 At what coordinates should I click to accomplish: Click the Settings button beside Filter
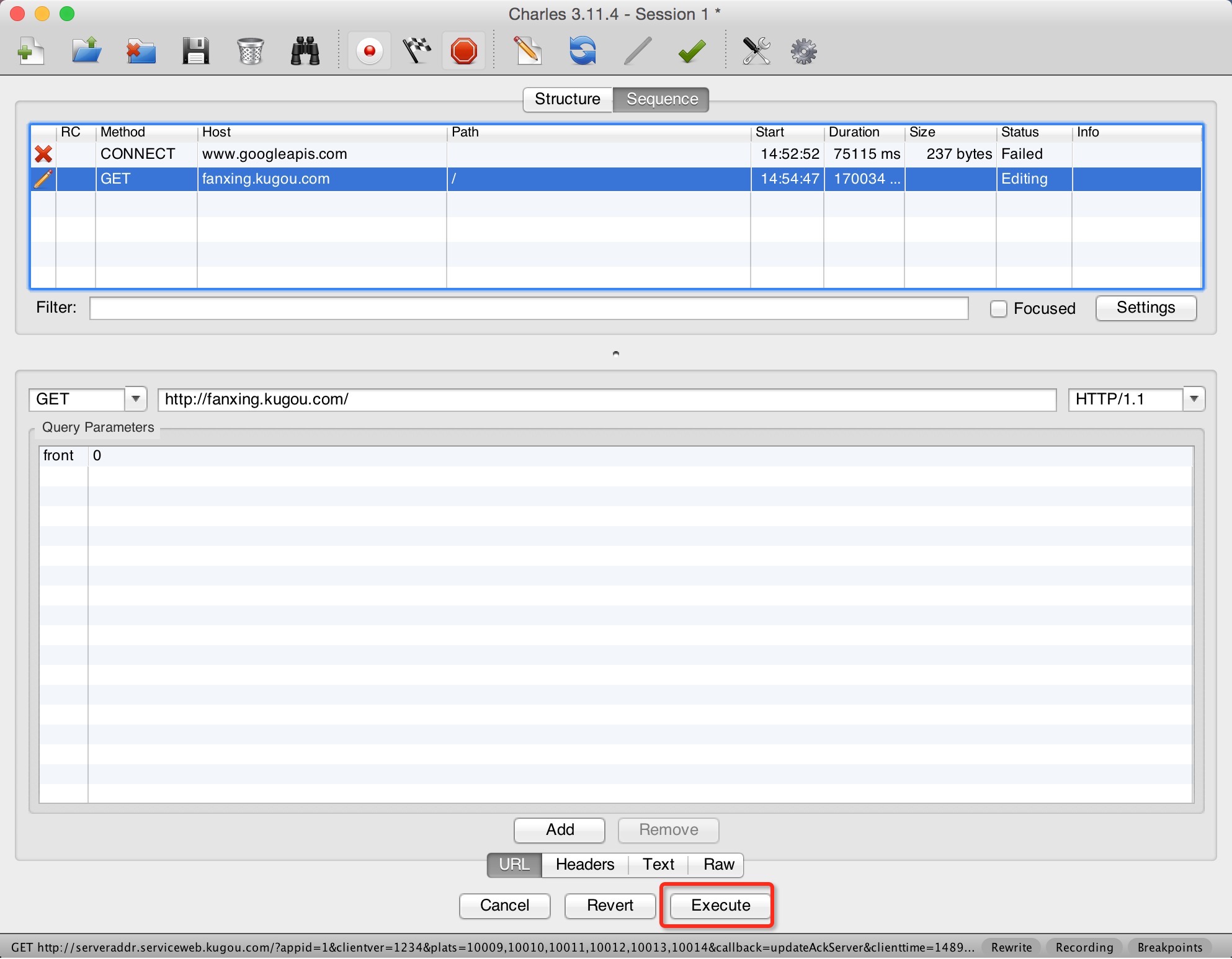[1145, 308]
